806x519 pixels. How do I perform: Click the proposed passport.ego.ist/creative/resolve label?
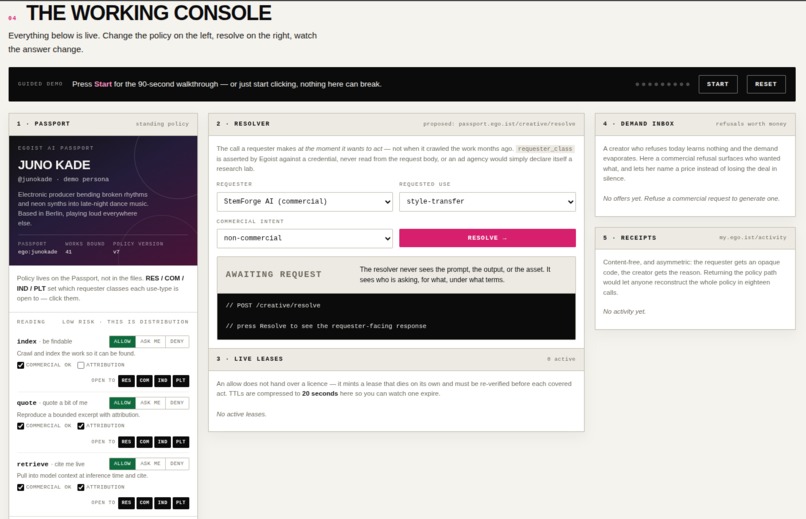(499, 124)
